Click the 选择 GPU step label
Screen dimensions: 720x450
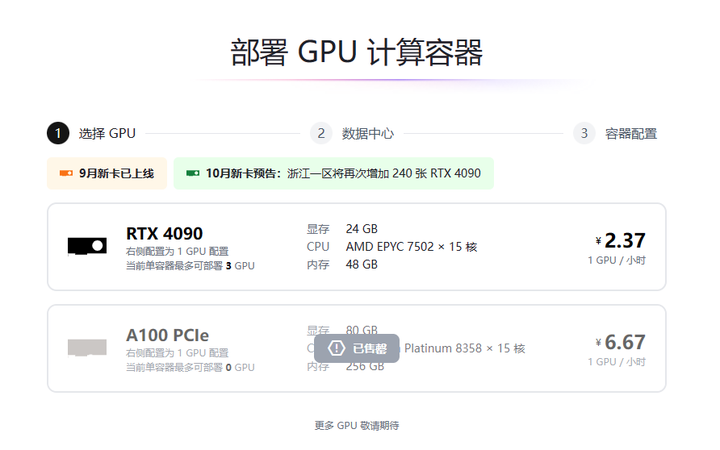(107, 133)
